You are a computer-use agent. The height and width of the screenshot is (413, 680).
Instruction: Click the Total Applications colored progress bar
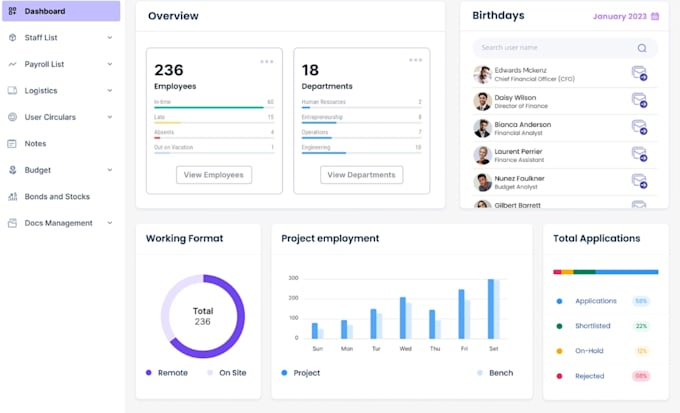[605, 271]
